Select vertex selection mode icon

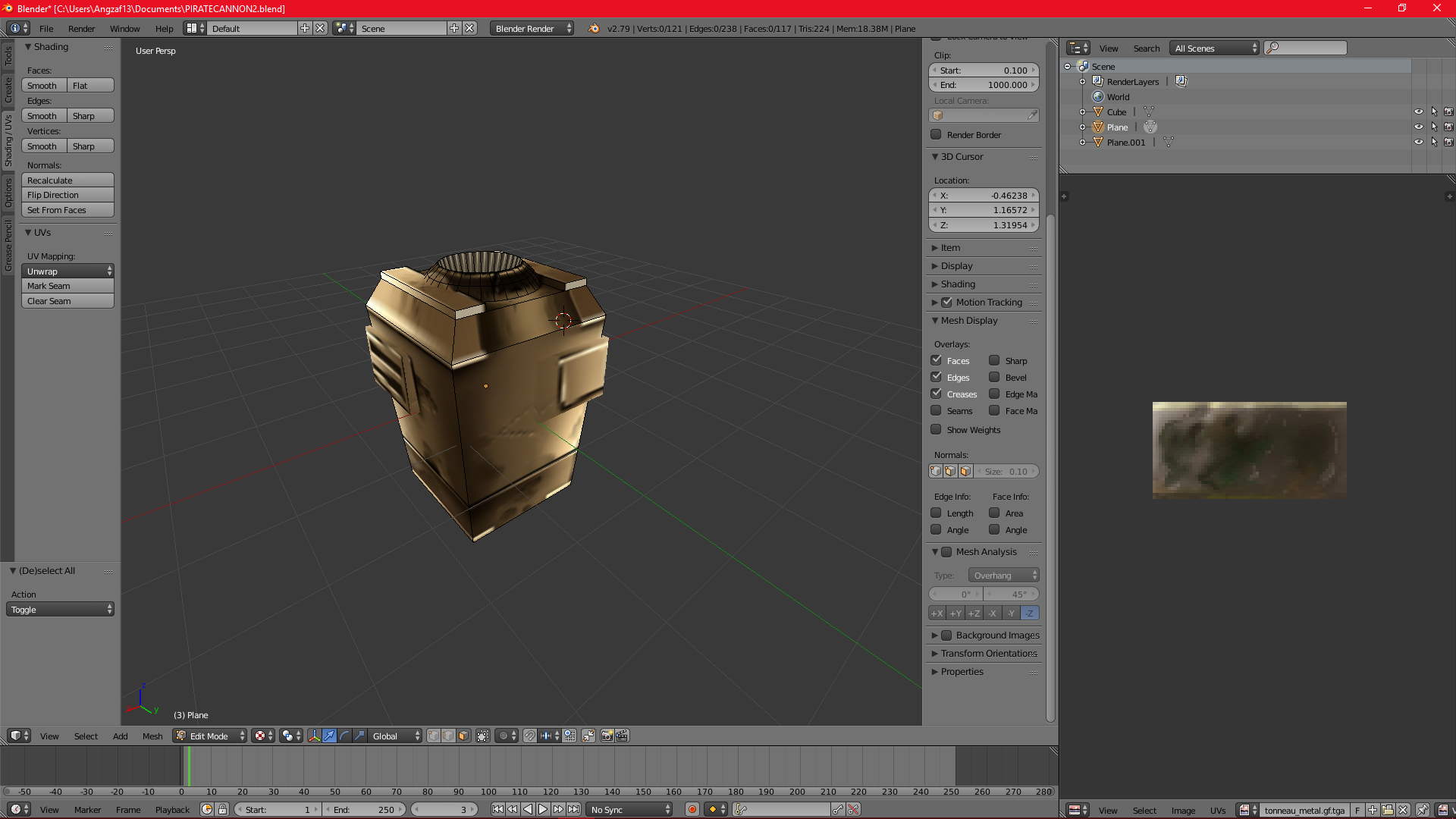point(434,736)
